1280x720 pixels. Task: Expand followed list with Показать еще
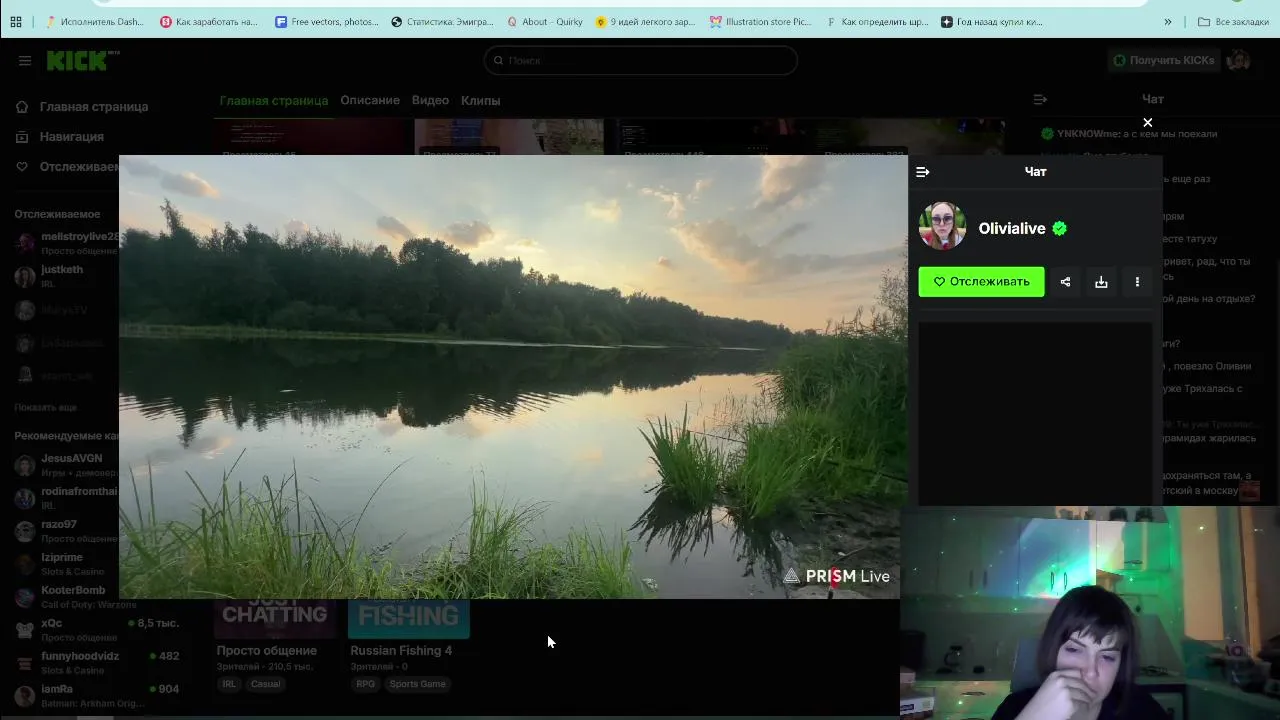pos(45,408)
